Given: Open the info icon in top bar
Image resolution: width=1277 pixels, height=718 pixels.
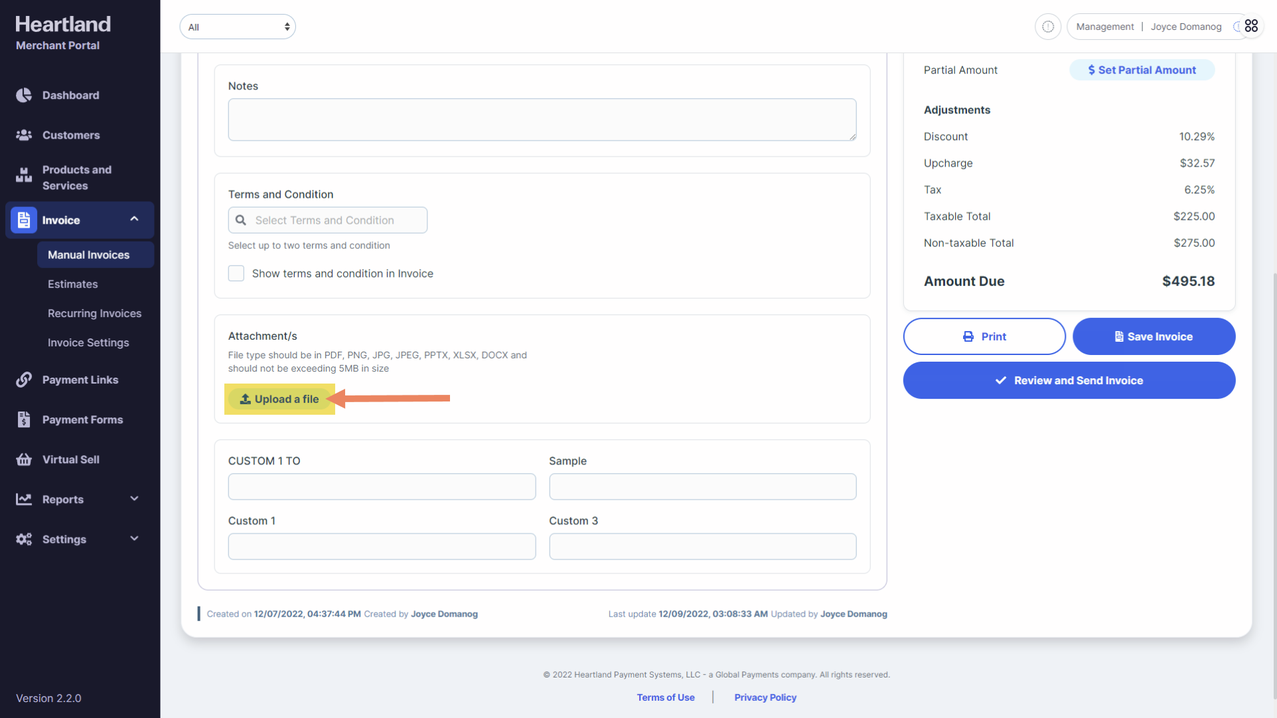Looking at the screenshot, I should pyautogui.click(x=1047, y=27).
